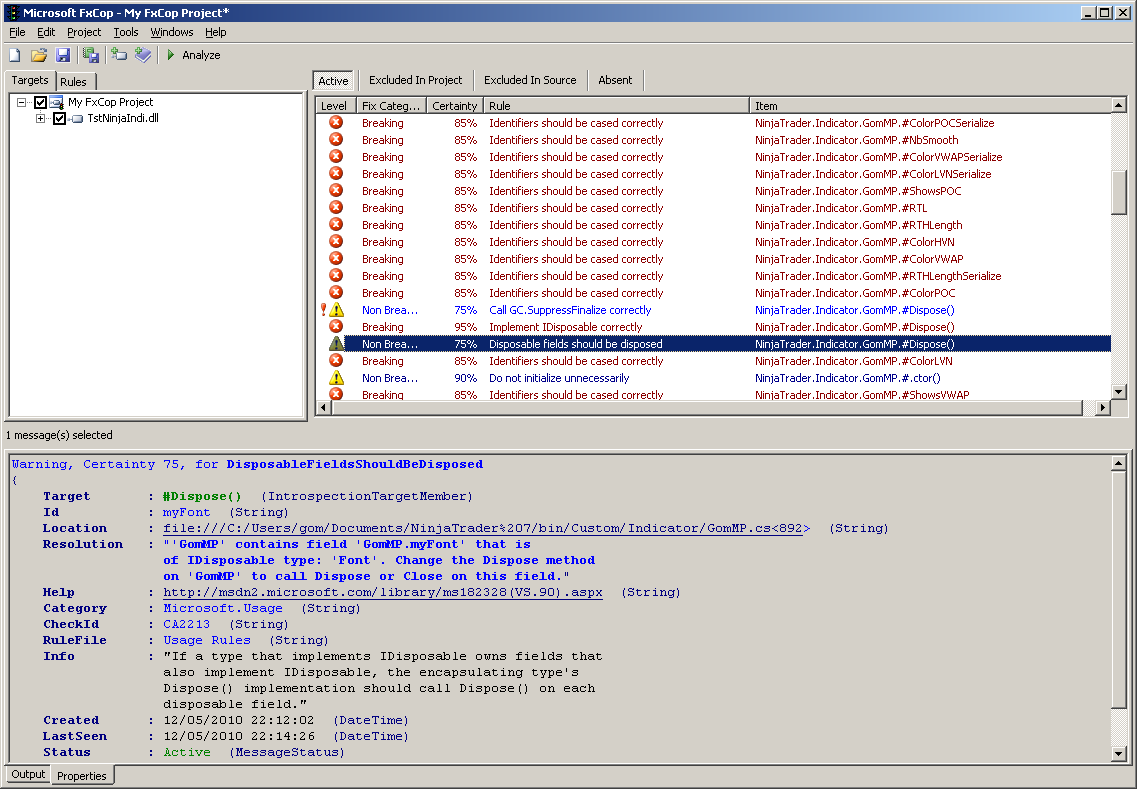Image resolution: width=1137 pixels, height=789 pixels.
Task: Click the error icon for #ColorVWAPSerialize row
Action: tap(336, 157)
